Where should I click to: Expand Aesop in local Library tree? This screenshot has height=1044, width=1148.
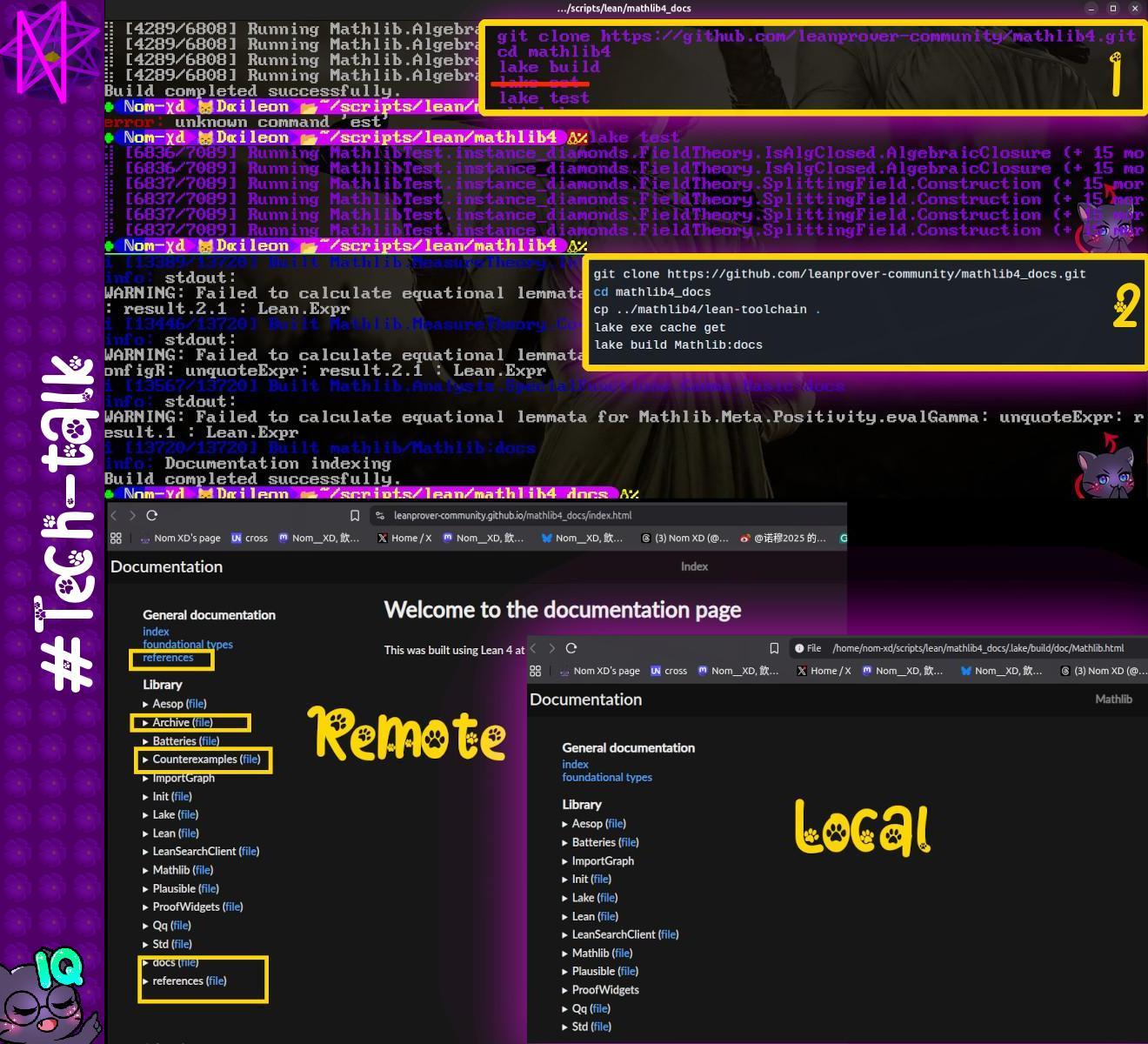tap(564, 824)
